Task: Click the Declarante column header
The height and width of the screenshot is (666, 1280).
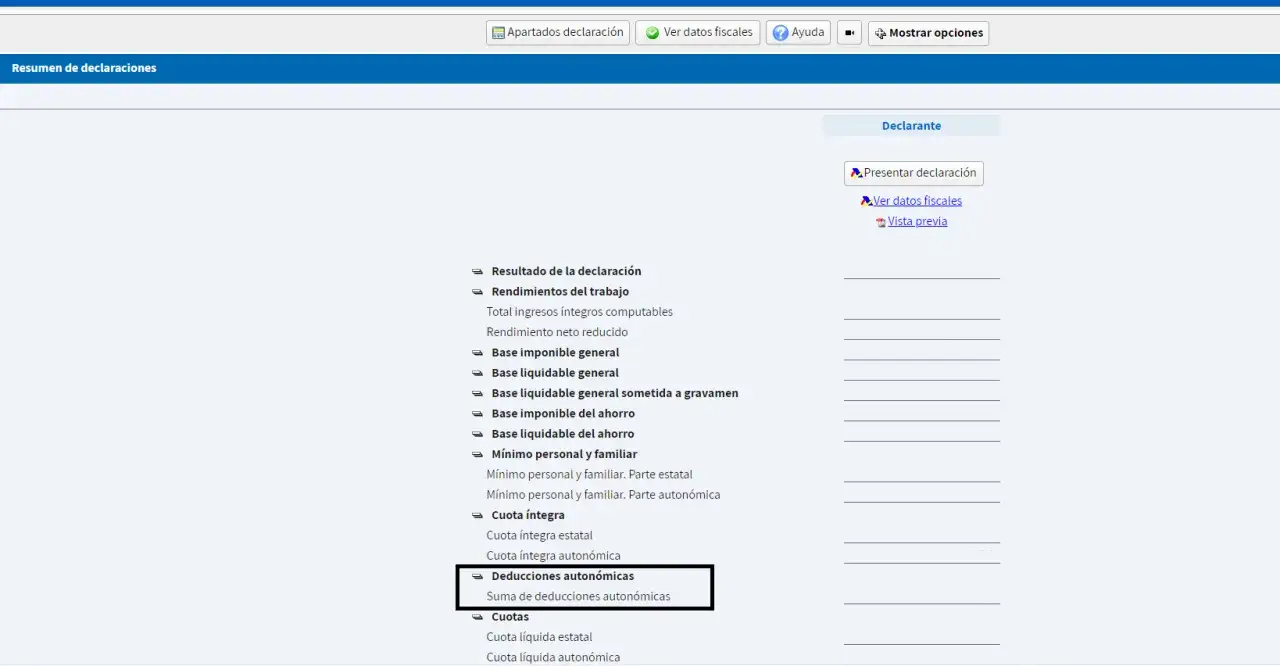Action: (x=911, y=126)
